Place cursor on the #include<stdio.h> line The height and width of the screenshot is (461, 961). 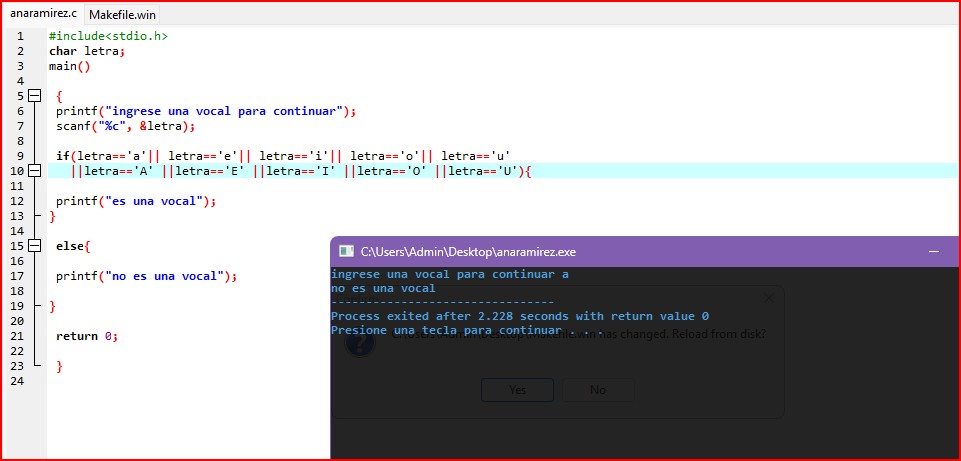[x=108, y=36]
